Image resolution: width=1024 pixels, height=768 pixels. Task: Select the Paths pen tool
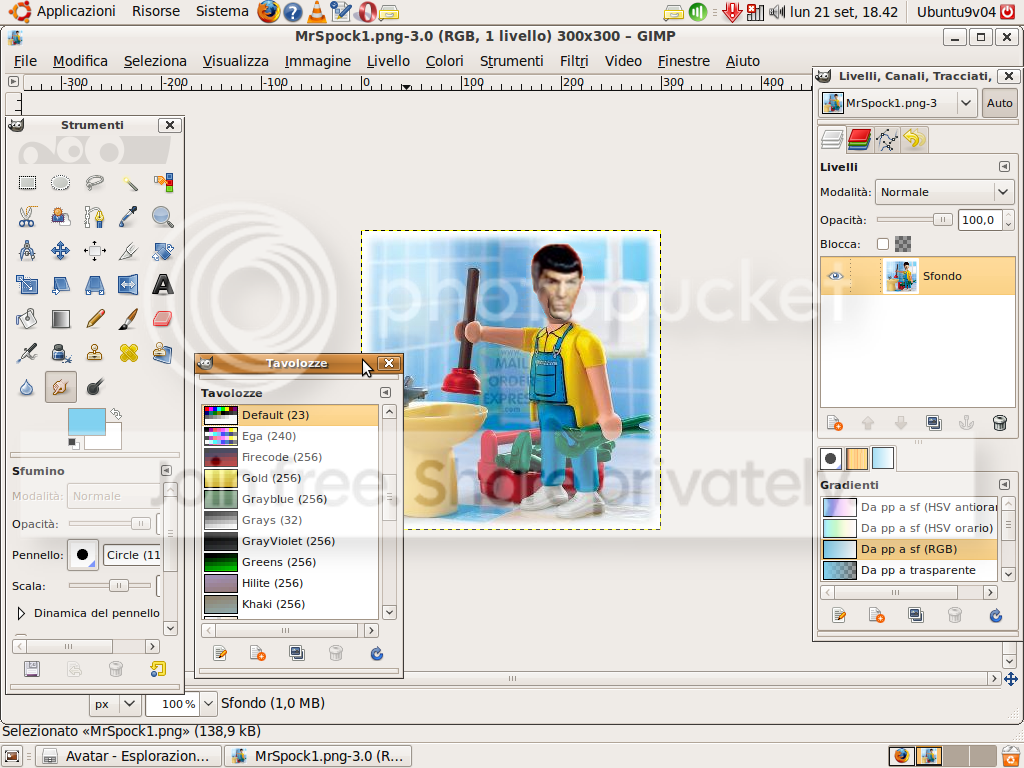pos(95,217)
